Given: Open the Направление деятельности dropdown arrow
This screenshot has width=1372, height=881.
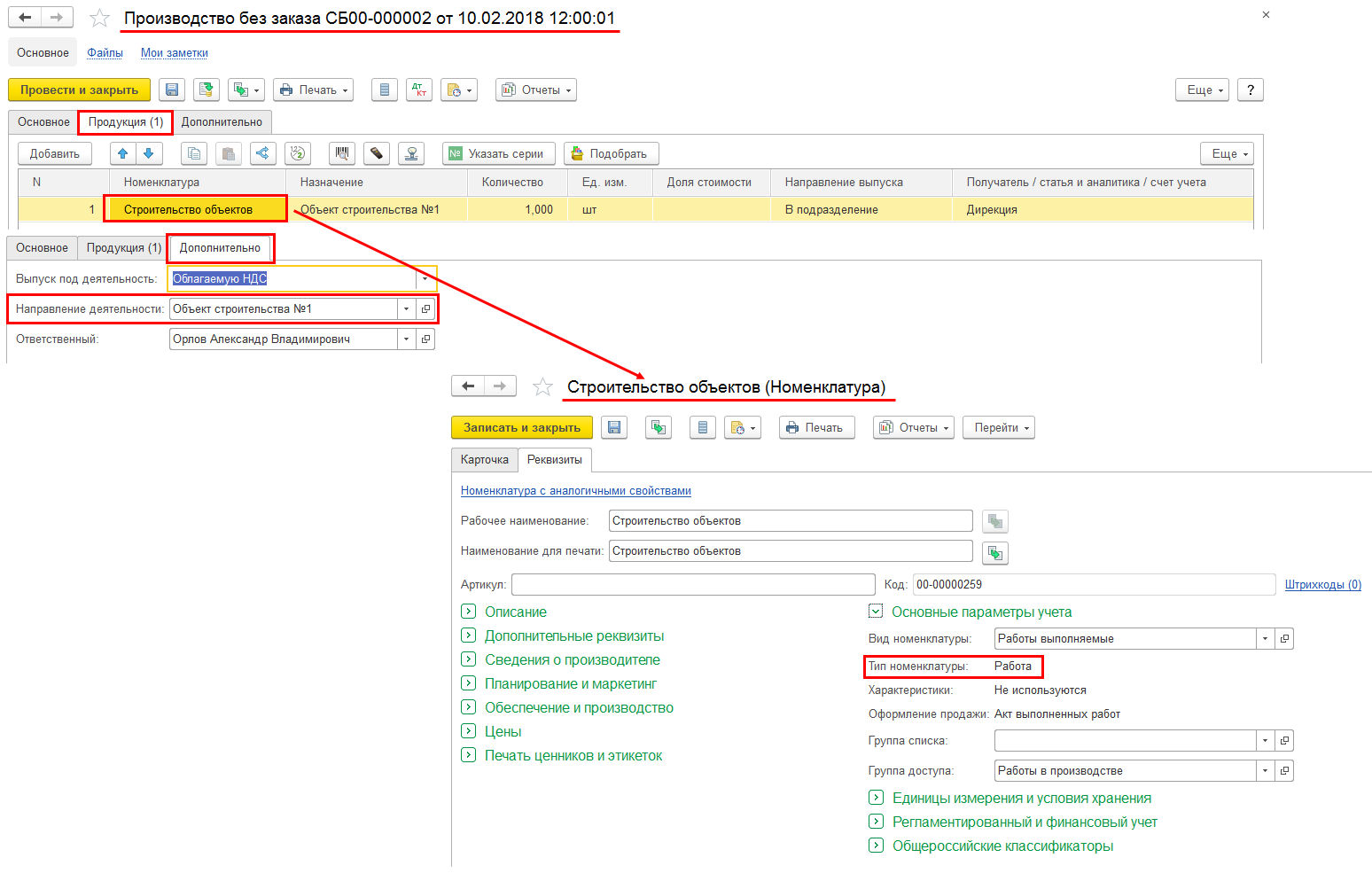Looking at the screenshot, I should [406, 309].
